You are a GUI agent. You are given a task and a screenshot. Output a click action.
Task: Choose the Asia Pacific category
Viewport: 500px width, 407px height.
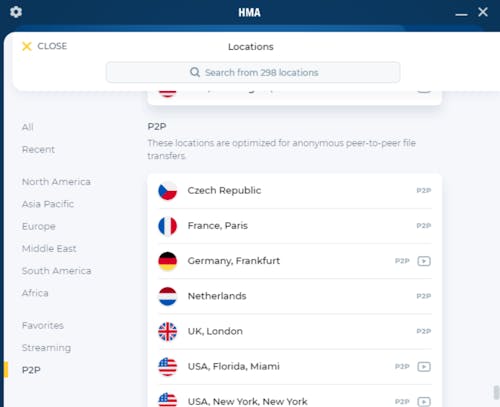(x=48, y=204)
